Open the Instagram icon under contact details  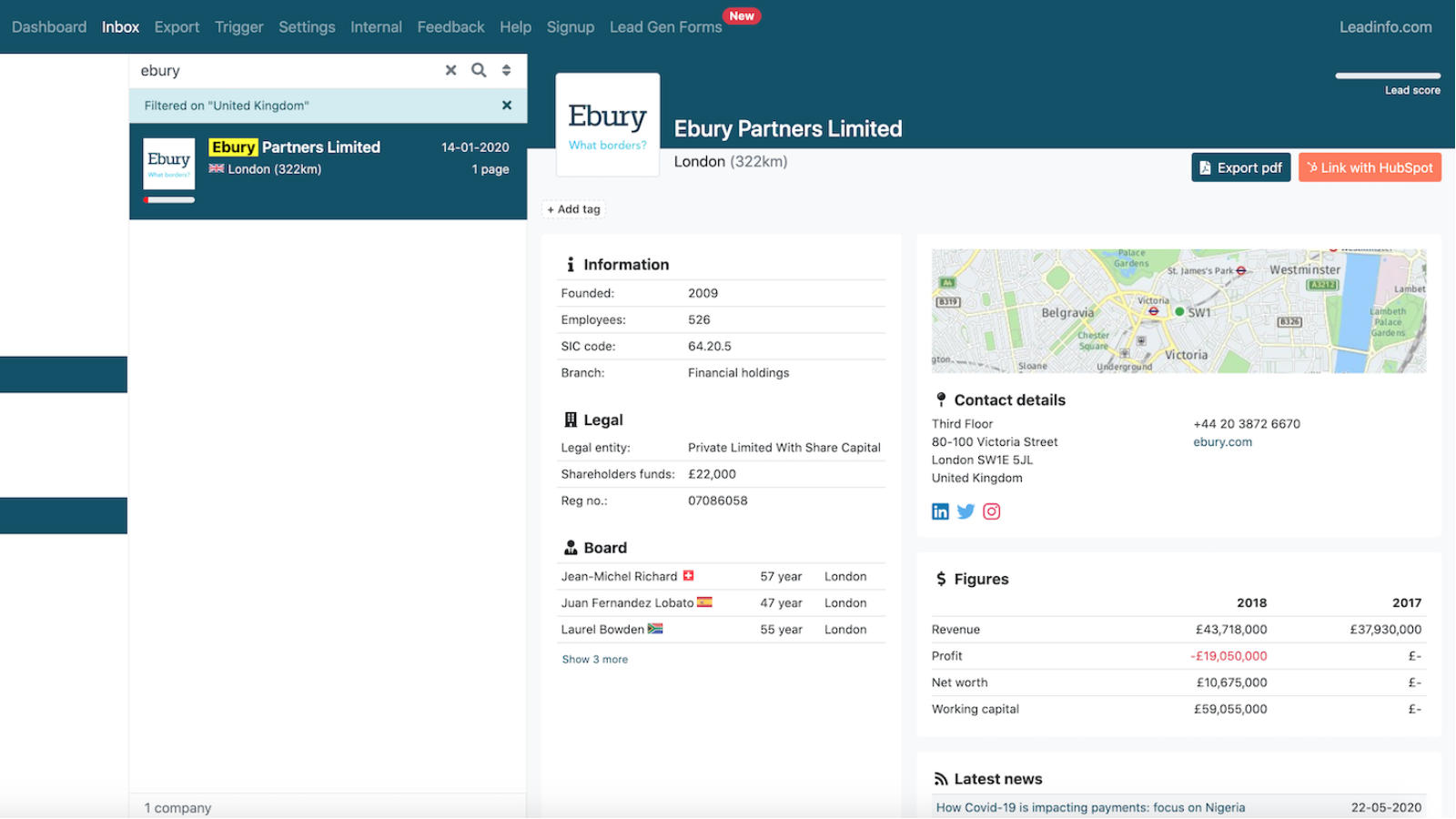(991, 511)
